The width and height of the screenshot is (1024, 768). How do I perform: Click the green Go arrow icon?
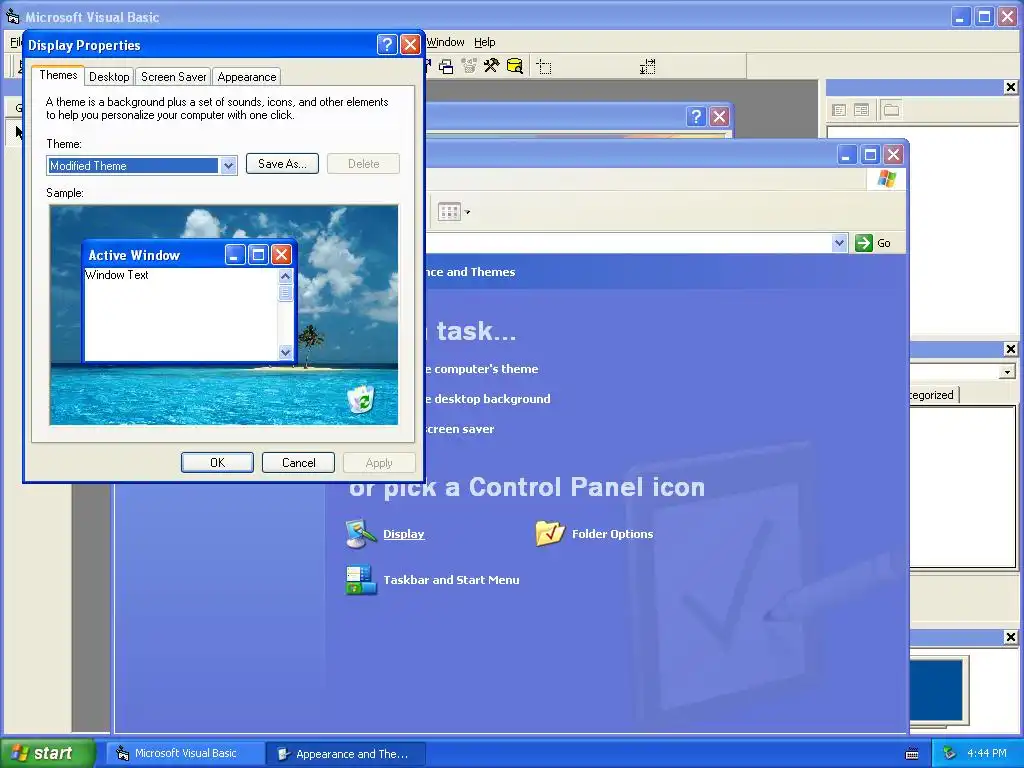[864, 243]
